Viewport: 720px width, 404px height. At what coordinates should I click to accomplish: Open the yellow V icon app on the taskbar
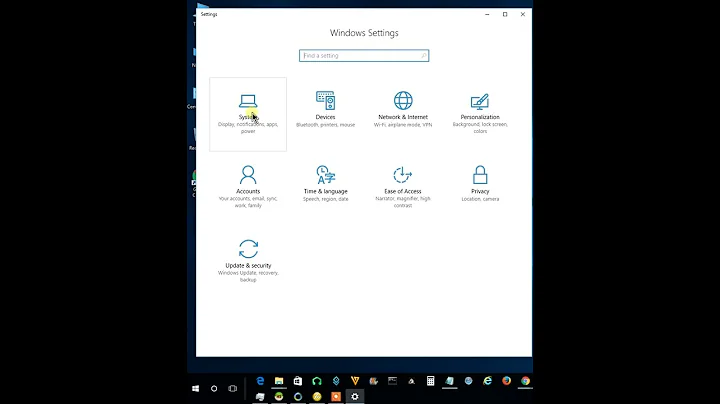click(x=355, y=381)
